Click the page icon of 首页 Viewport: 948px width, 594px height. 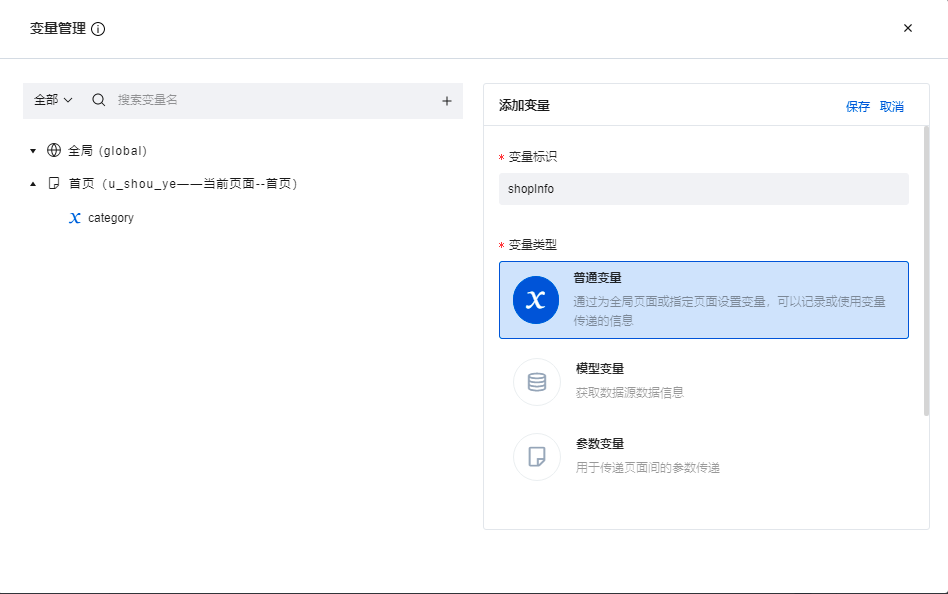point(54,183)
